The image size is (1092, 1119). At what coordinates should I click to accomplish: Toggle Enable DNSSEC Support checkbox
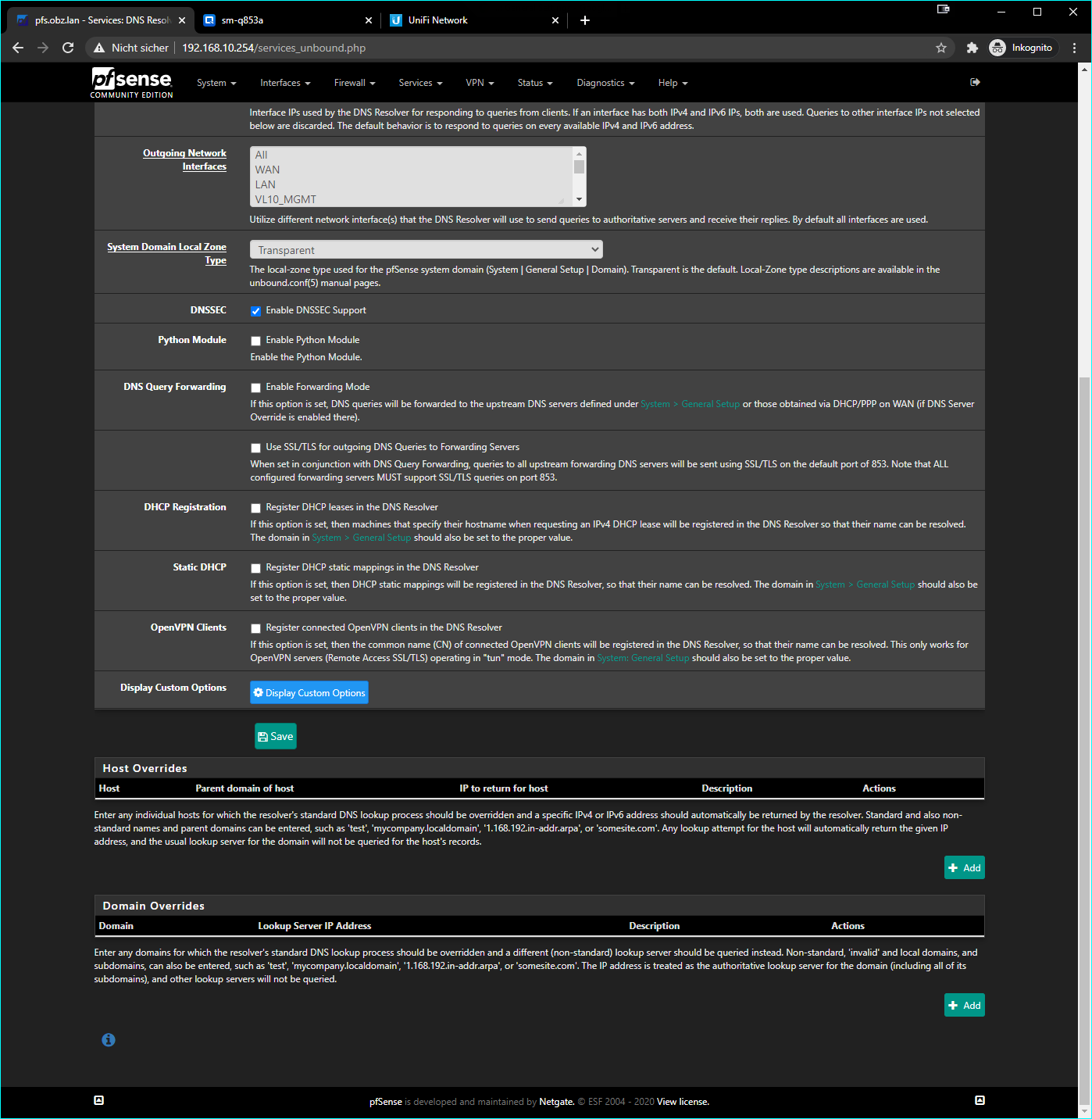click(255, 311)
